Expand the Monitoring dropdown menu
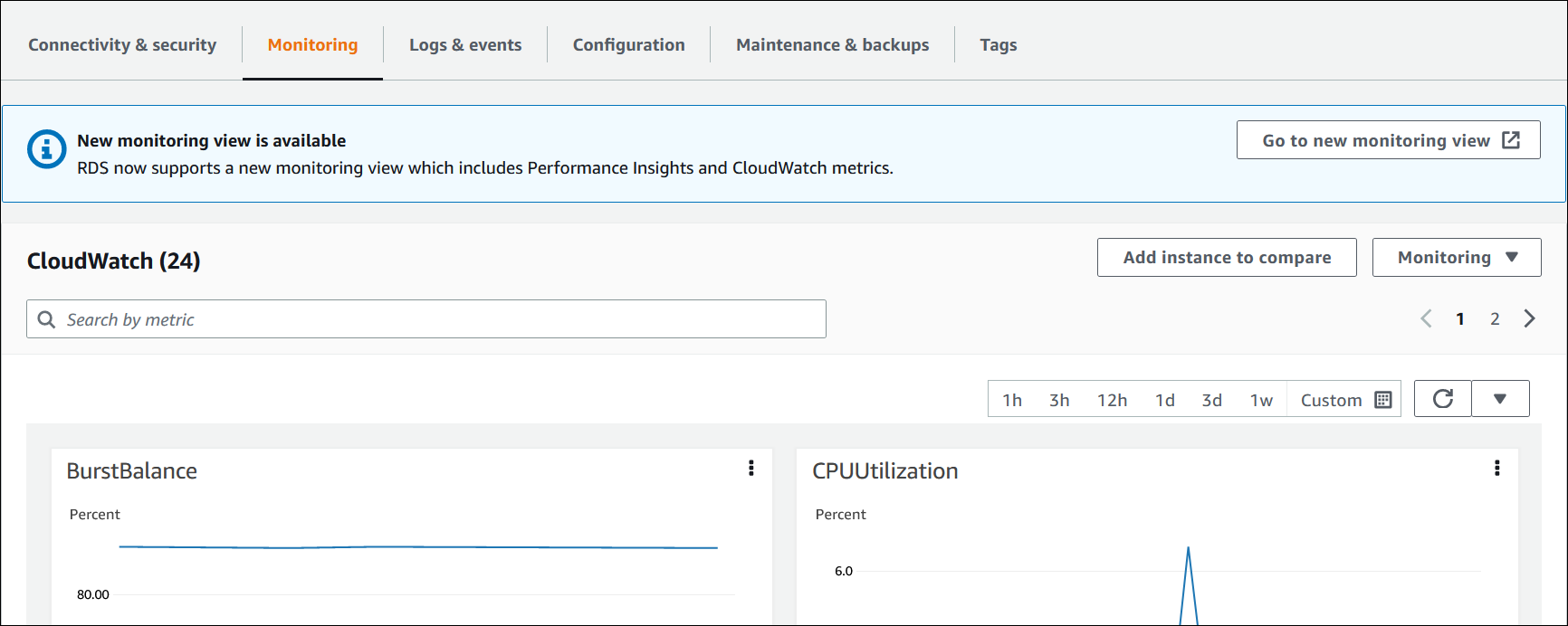1568x626 pixels. click(1456, 258)
